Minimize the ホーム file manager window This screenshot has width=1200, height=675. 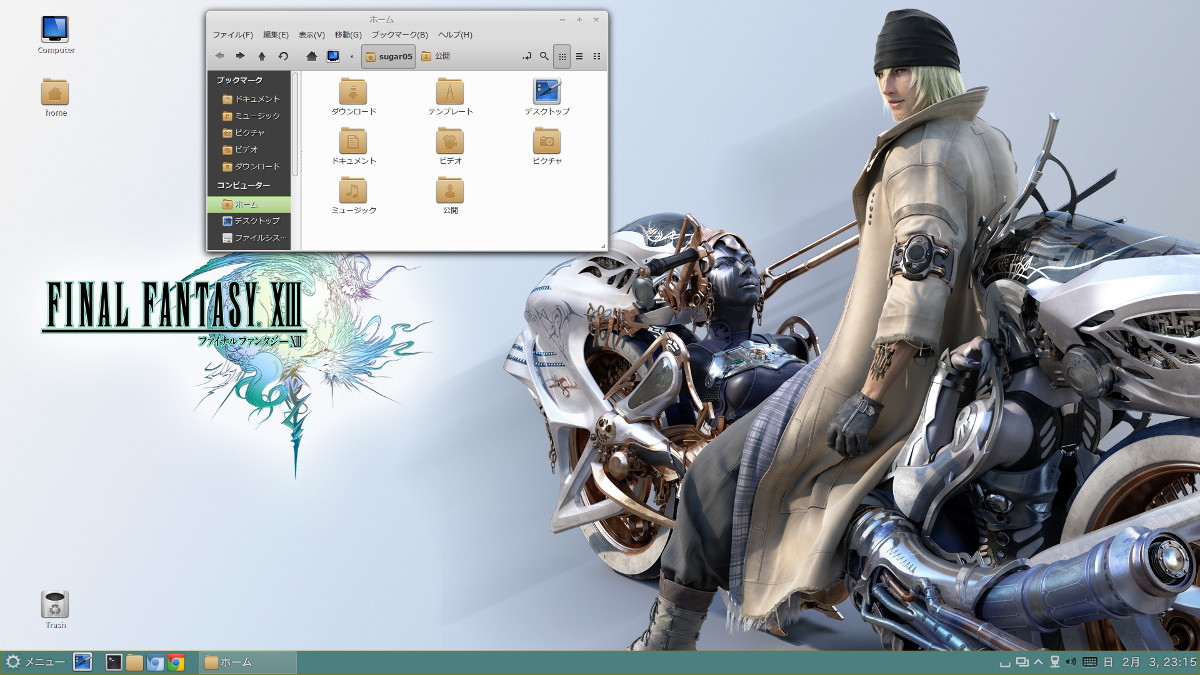click(x=563, y=19)
